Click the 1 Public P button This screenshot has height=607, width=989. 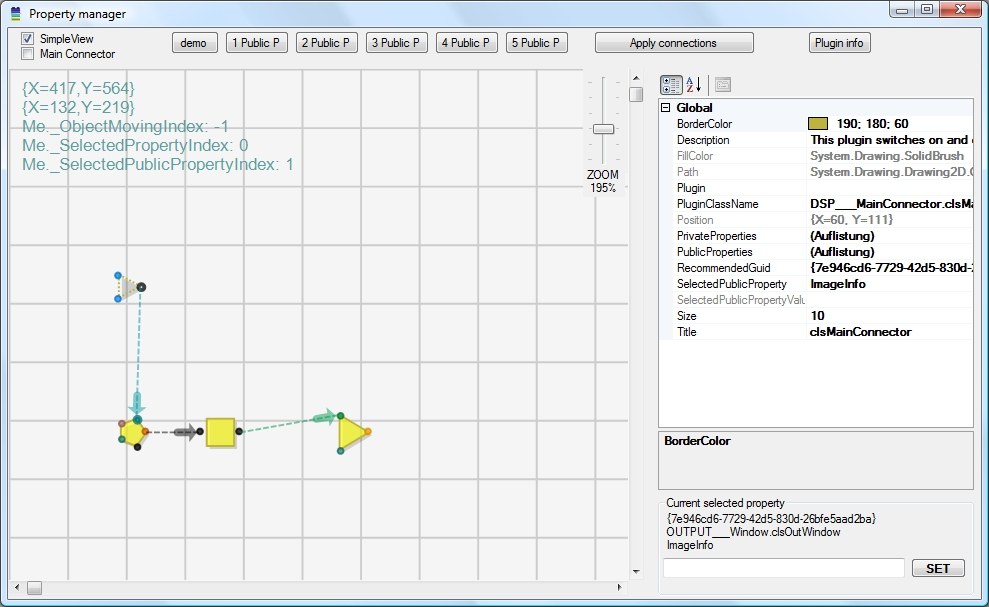256,43
